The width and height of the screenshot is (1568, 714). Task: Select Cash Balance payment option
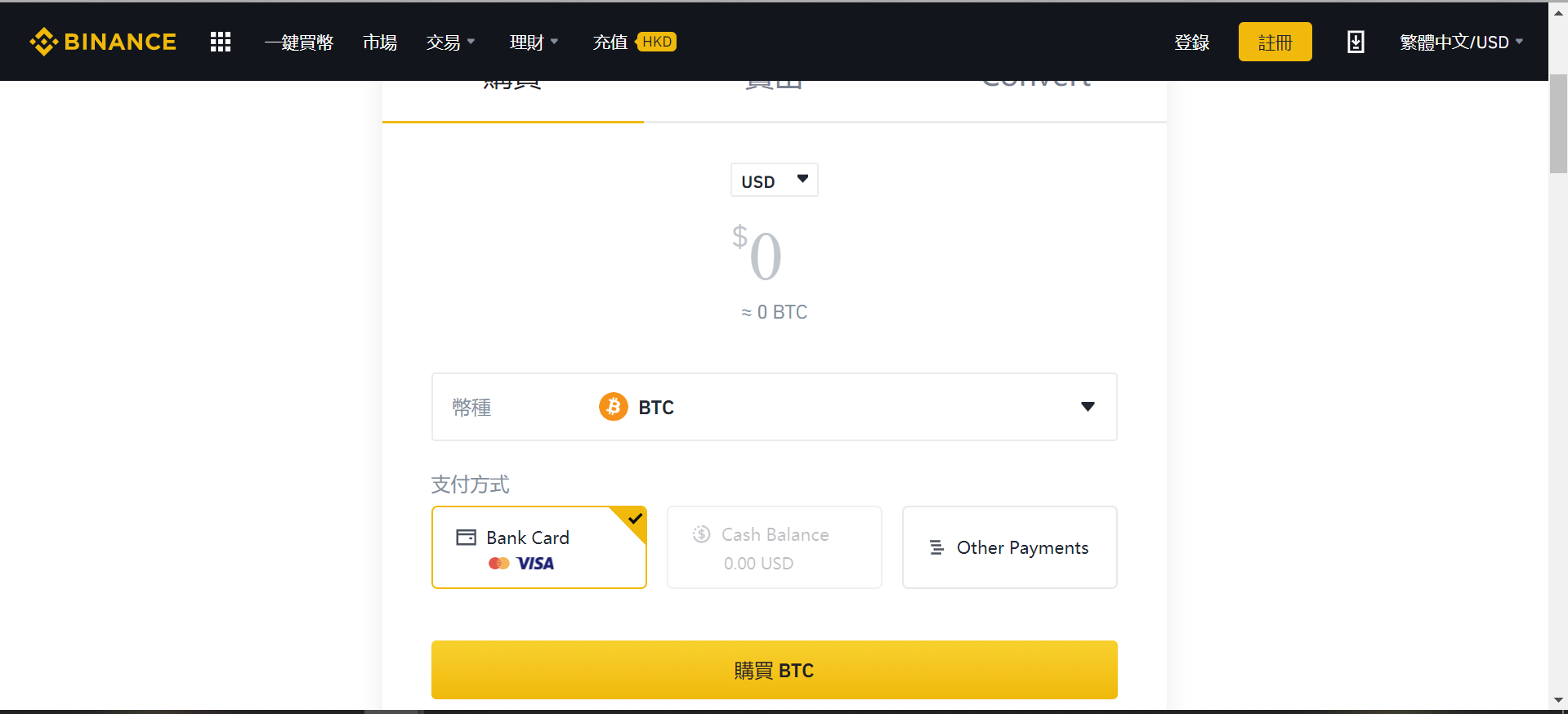tap(774, 547)
